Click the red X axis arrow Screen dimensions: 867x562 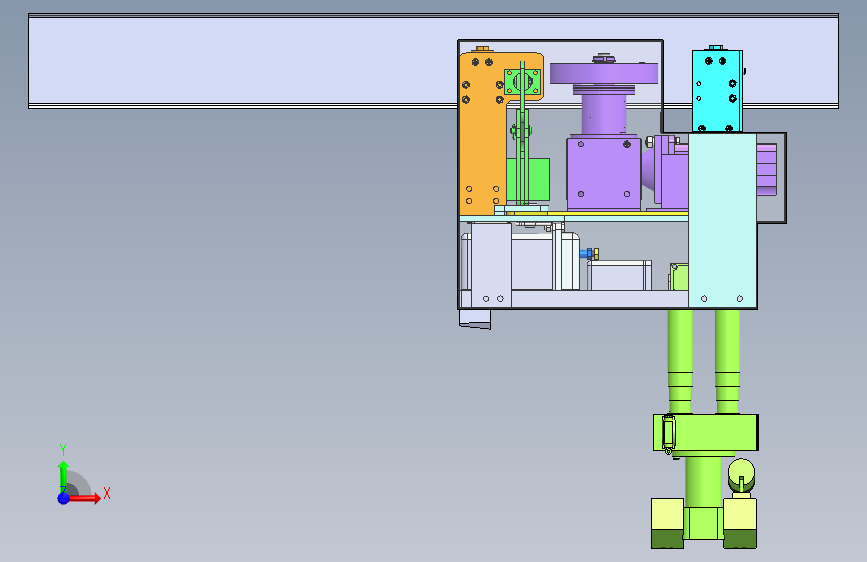[84, 498]
